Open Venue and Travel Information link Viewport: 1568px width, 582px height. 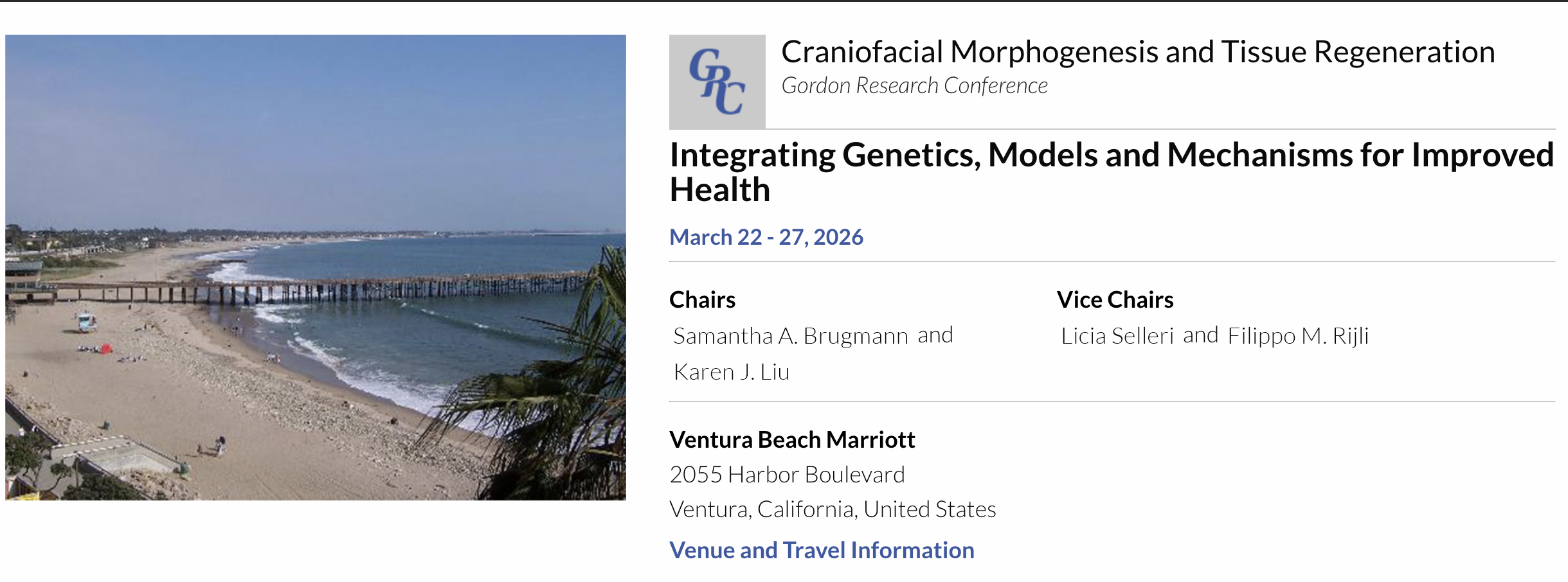click(822, 551)
